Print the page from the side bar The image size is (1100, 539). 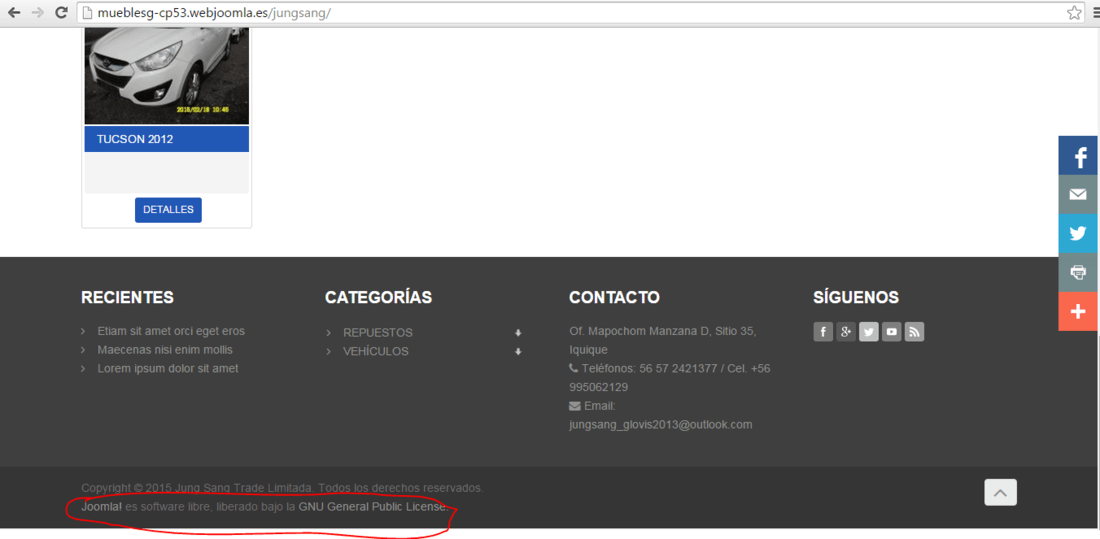tap(1078, 272)
